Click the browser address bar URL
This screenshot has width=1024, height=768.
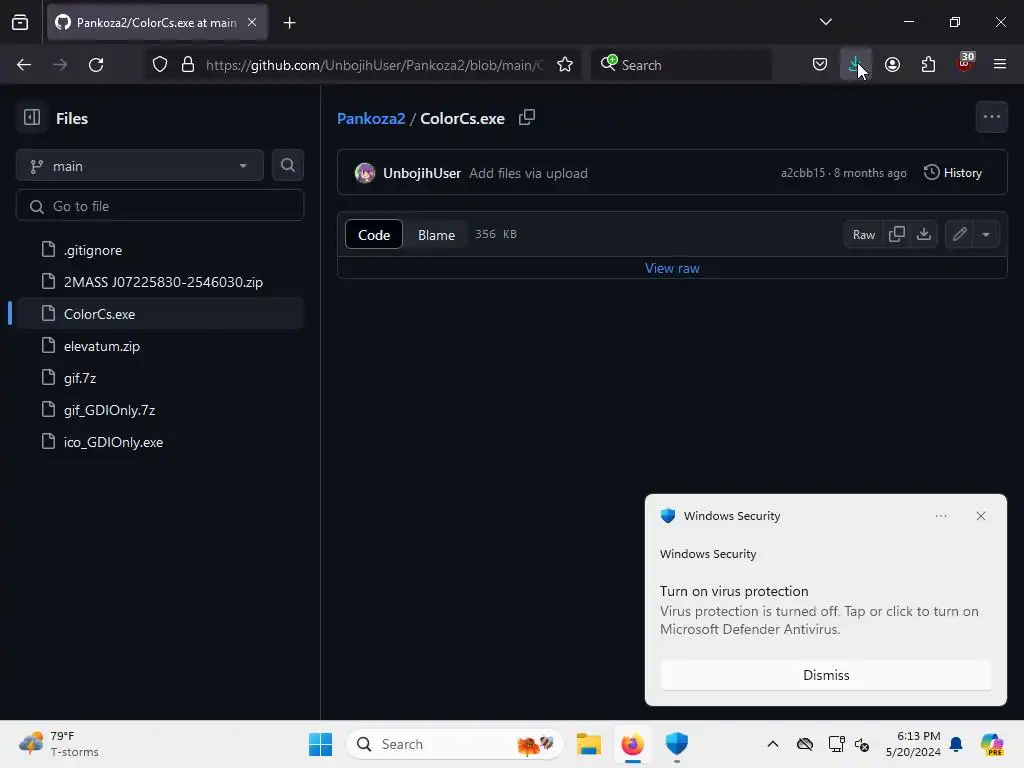[374, 65]
